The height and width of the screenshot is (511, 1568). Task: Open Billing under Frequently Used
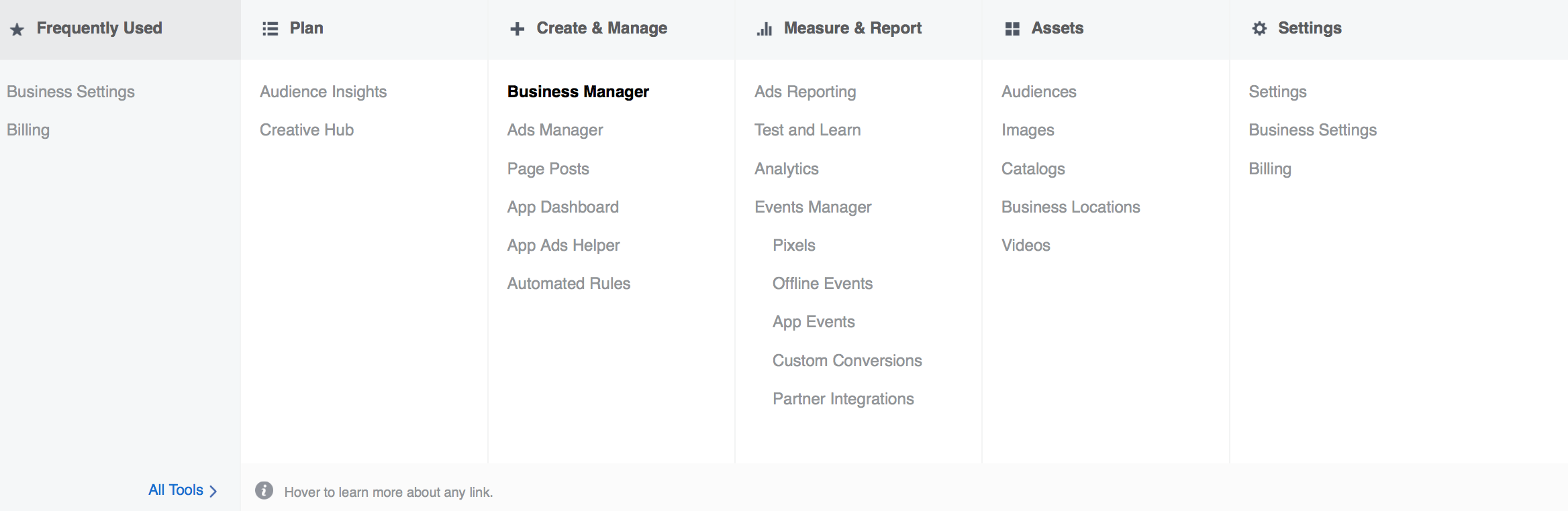28,130
